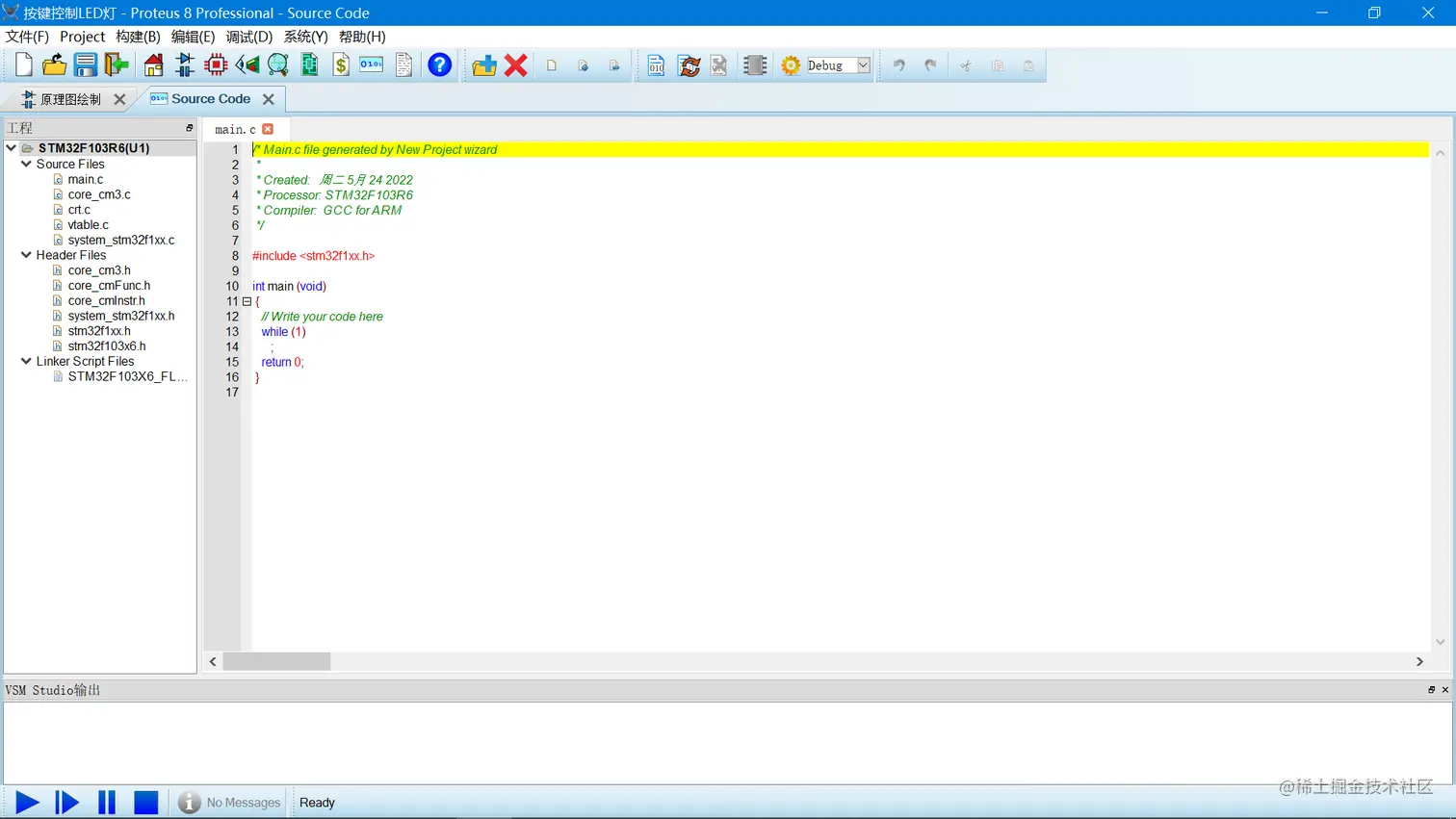Undock the 工程 project panel
Viewport: 1456px width, 819px height.
(190, 128)
